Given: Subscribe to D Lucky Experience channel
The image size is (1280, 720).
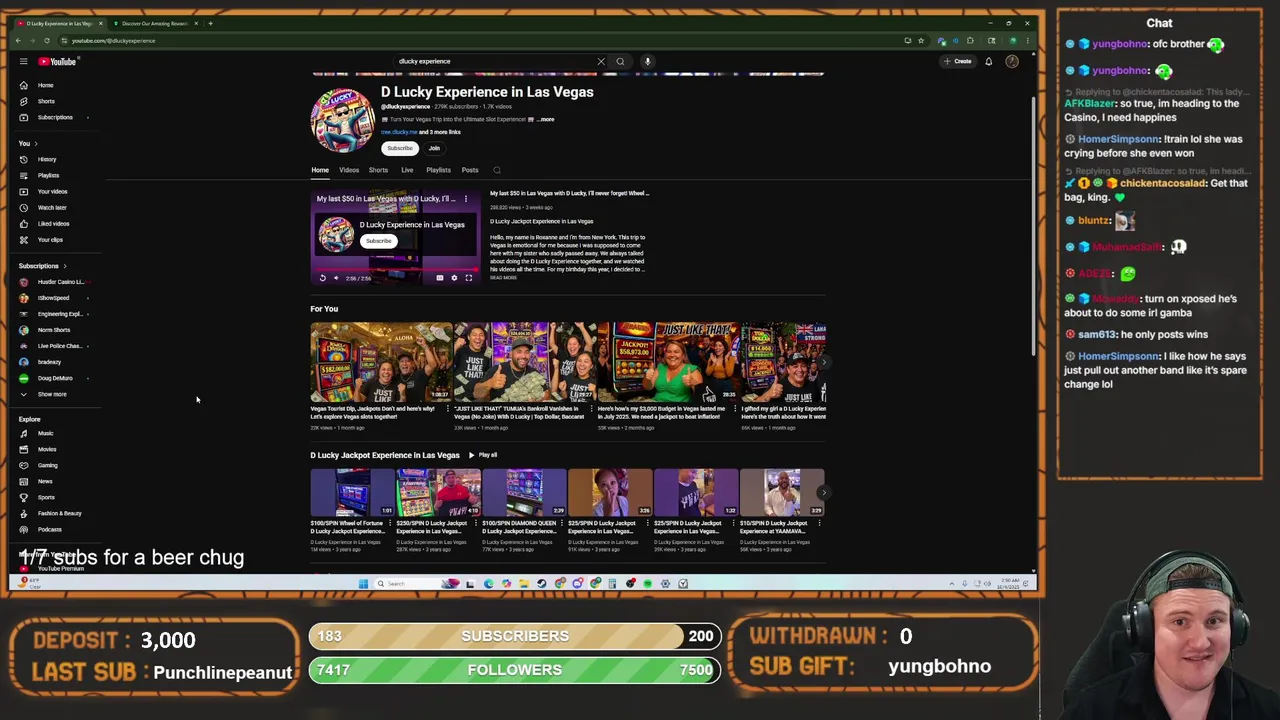Looking at the screenshot, I should click(399, 148).
